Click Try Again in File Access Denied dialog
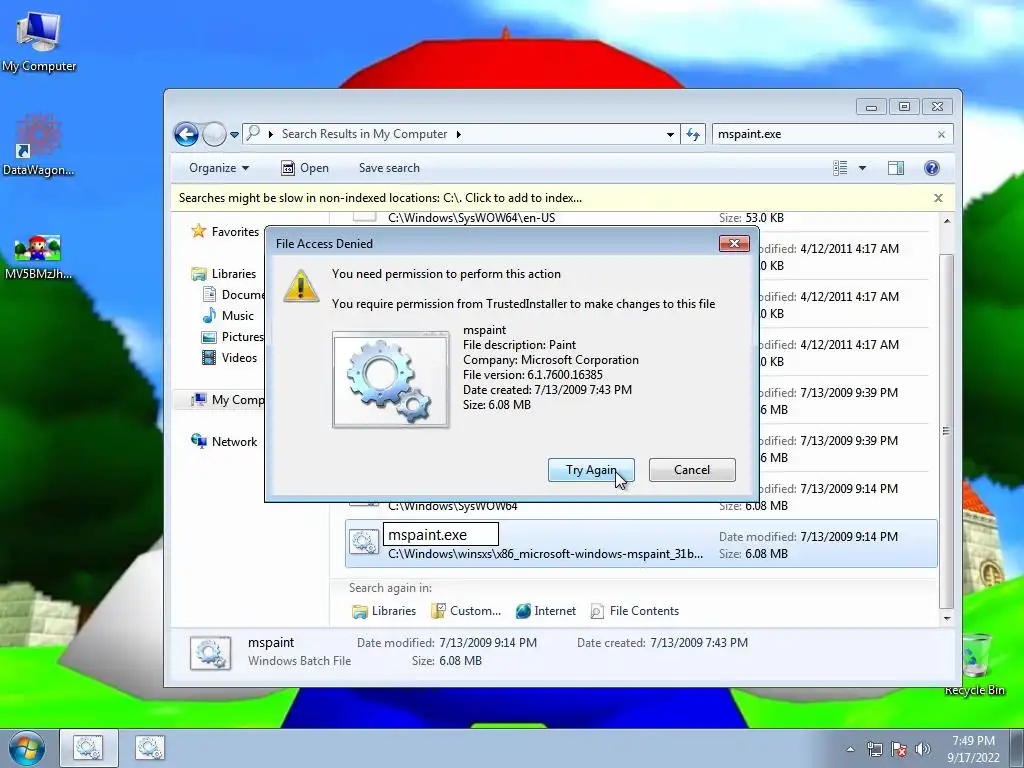1024x768 pixels. (591, 470)
